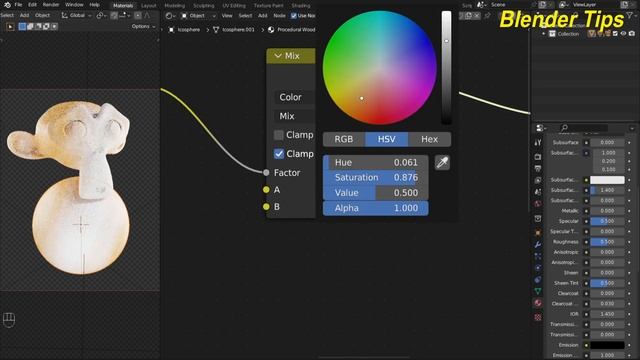The width and height of the screenshot is (640, 360).
Task: Open the editor type dropdown in node editor
Action: click(171, 16)
